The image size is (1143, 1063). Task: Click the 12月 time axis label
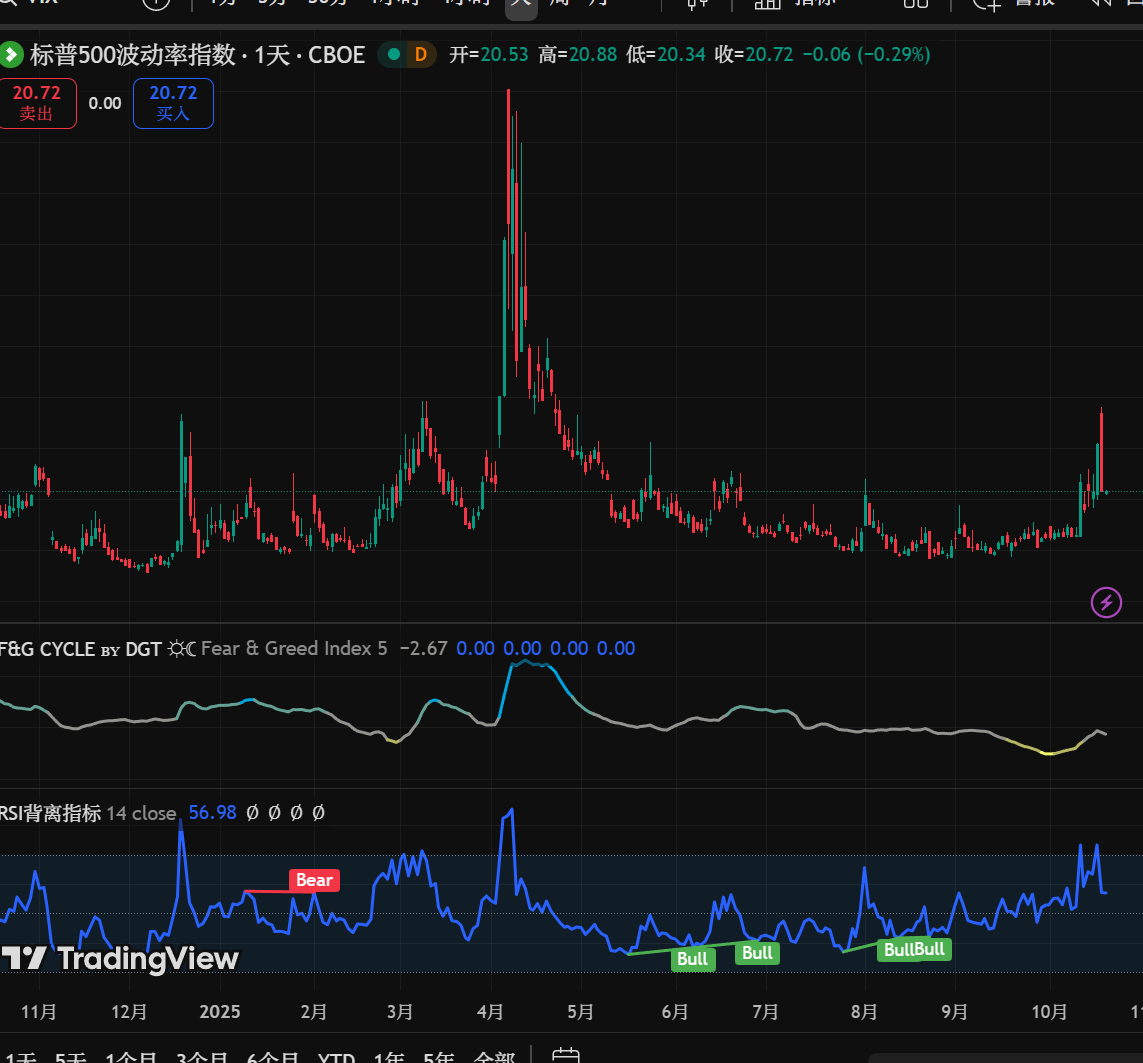(x=129, y=1012)
